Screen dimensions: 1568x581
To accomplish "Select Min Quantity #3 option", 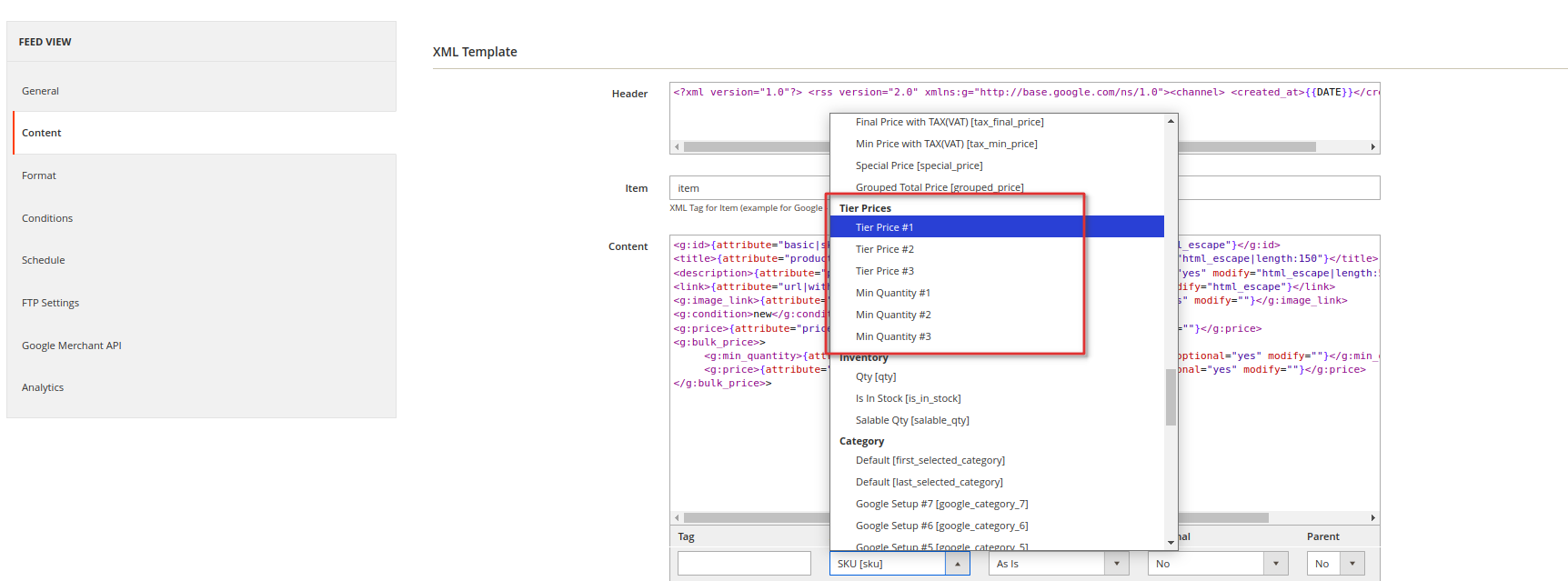I will 997,336.
